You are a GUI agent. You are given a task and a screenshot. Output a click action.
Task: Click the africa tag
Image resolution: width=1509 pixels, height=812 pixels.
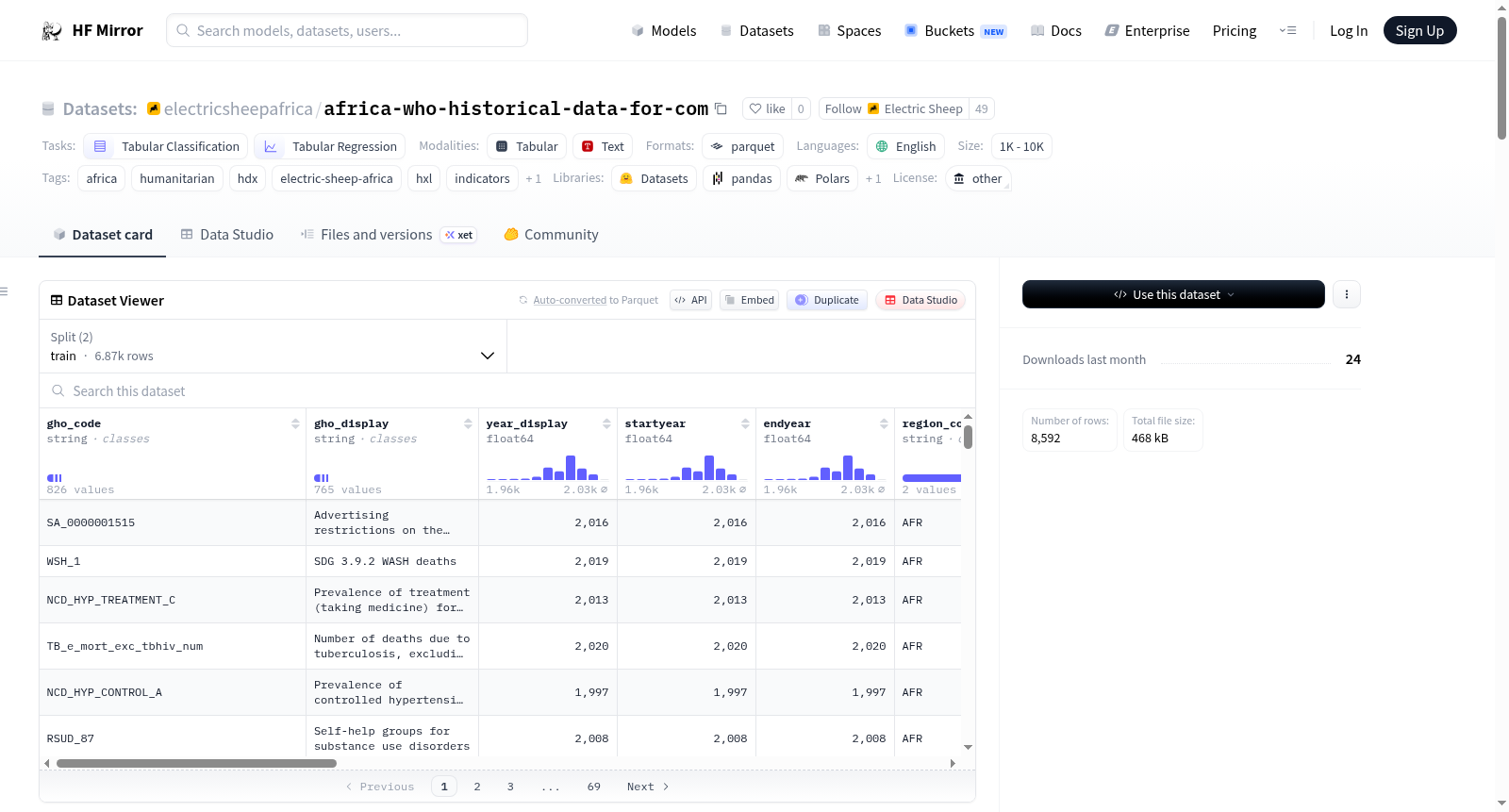(x=102, y=178)
